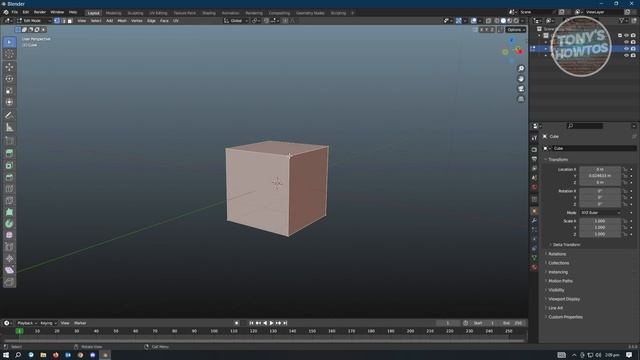Image resolution: width=640 pixels, height=360 pixels.
Task: Select the Select Box tool
Action: 9,42
